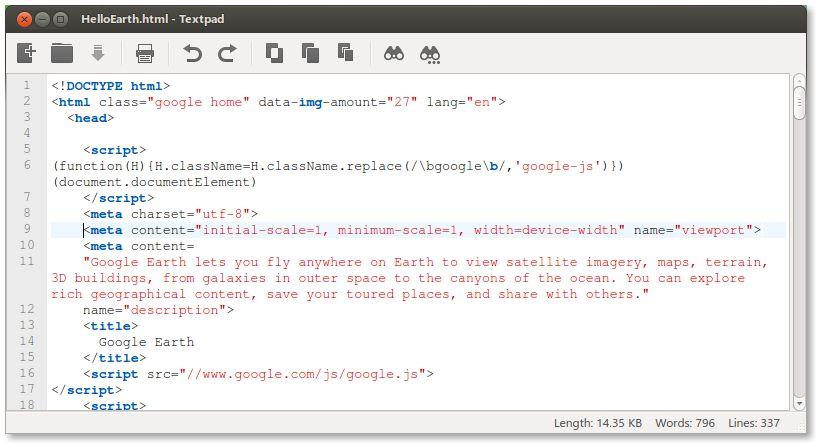
Task: Click Length: 14.35 KB in the status bar
Action: point(597,423)
